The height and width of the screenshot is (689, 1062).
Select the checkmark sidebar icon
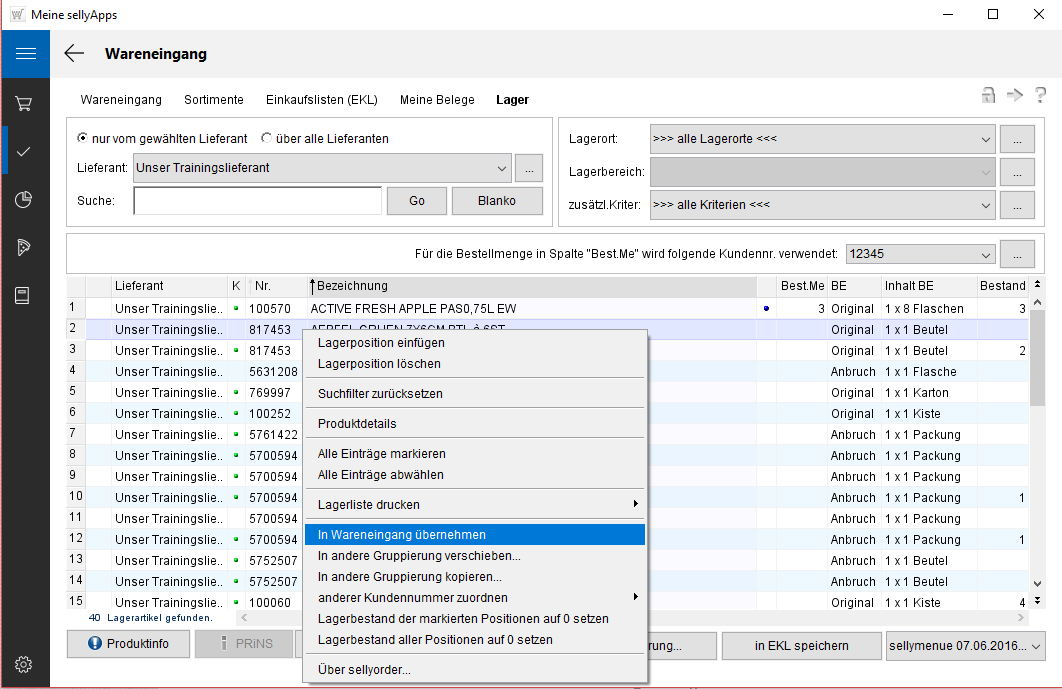click(25, 151)
